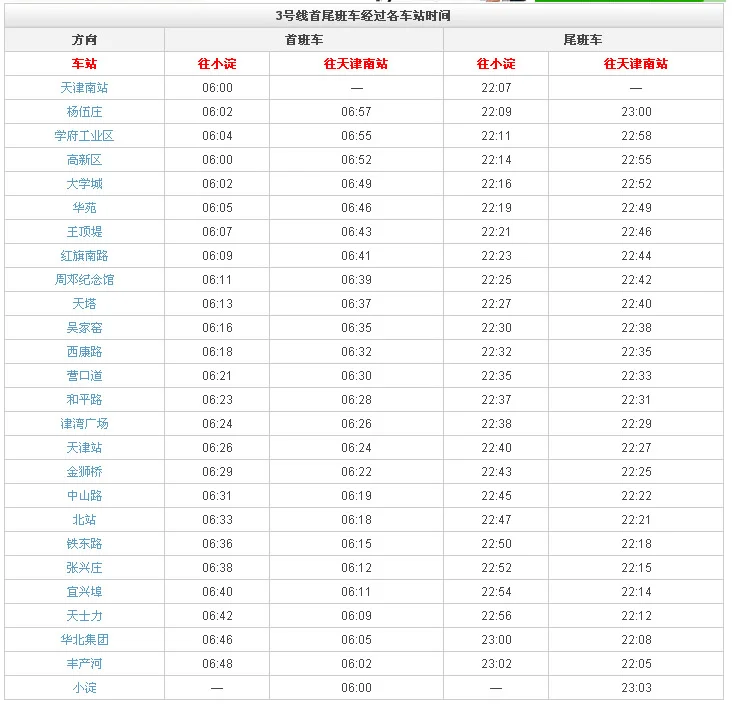The height and width of the screenshot is (706, 732).
Task: Click the 天塔 station link
Action: (84, 304)
